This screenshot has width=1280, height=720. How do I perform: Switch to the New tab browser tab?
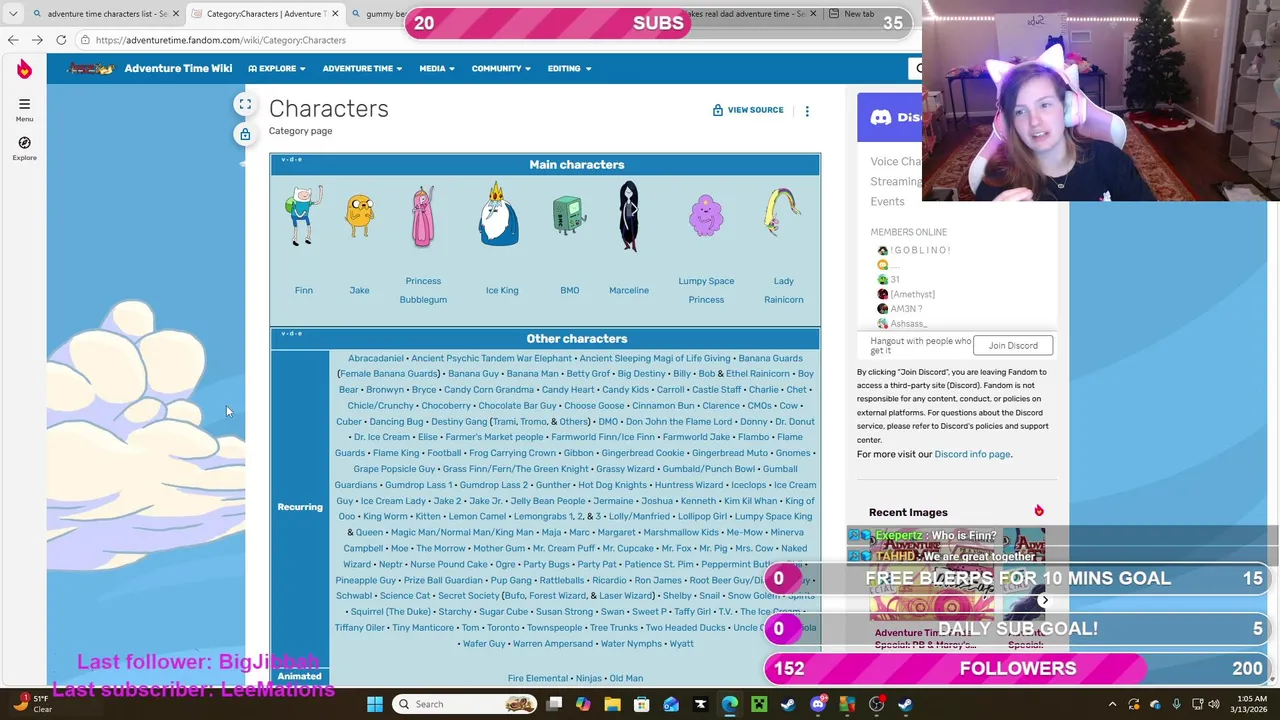pos(858,14)
